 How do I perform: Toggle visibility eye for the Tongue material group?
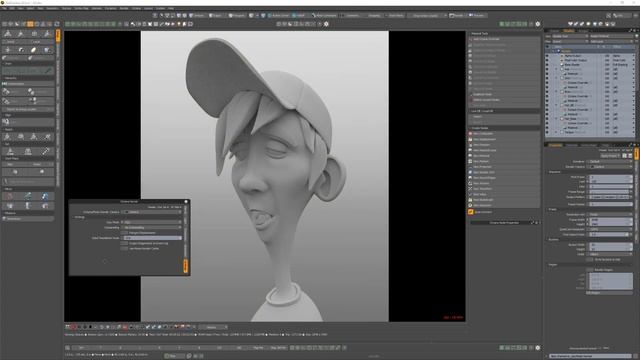[x=547, y=132]
